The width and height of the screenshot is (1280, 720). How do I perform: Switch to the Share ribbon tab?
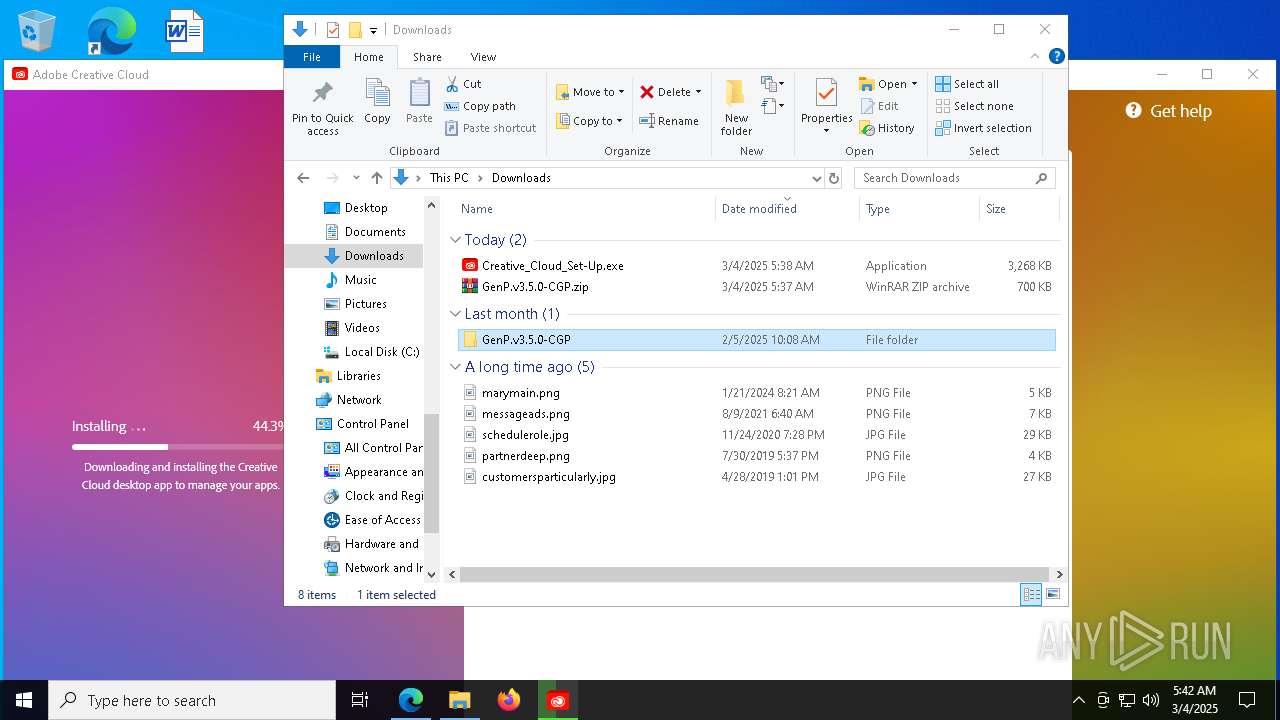click(x=427, y=57)
